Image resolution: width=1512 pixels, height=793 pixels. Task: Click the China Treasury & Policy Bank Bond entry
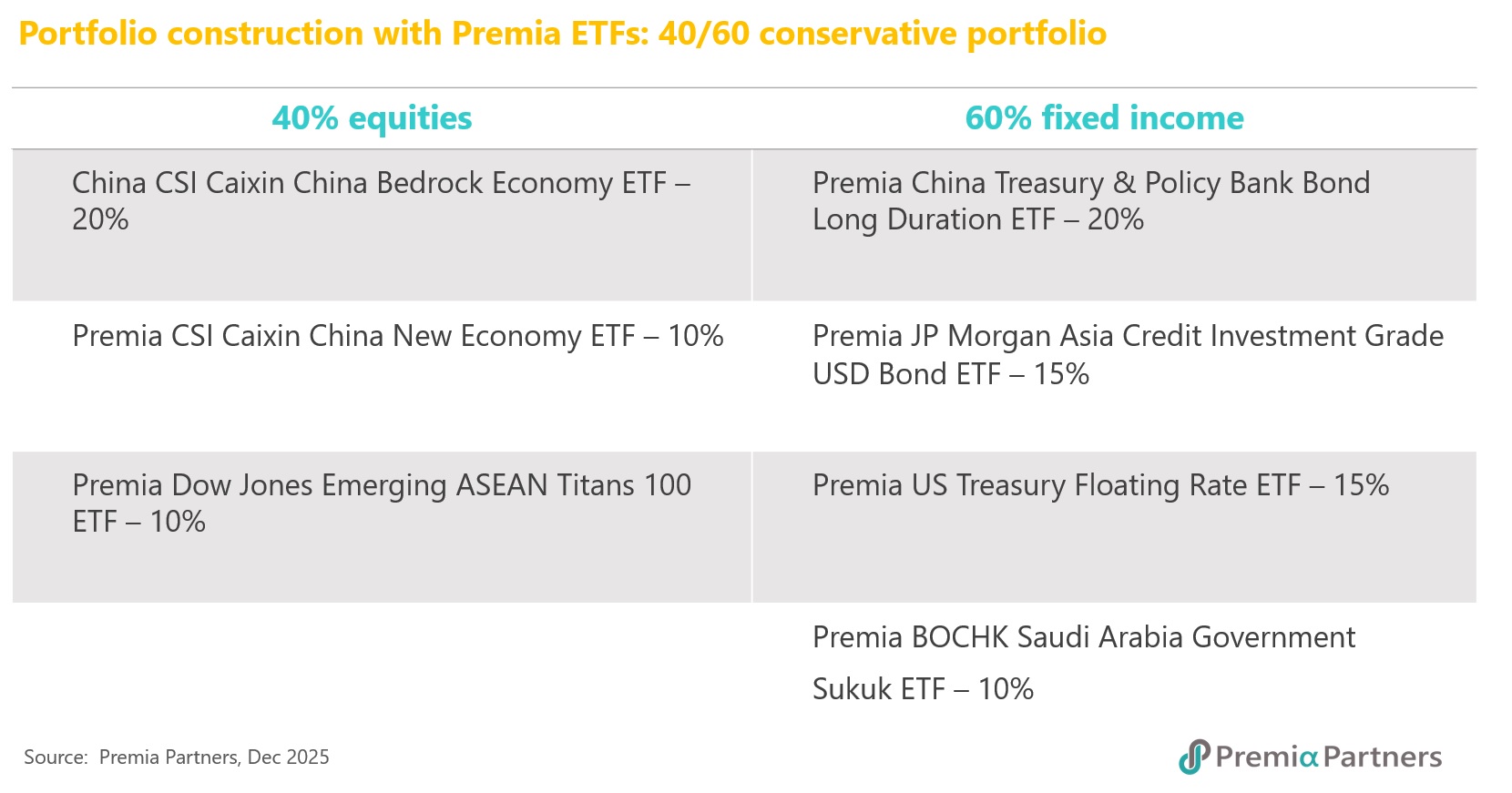(1090, 183)
